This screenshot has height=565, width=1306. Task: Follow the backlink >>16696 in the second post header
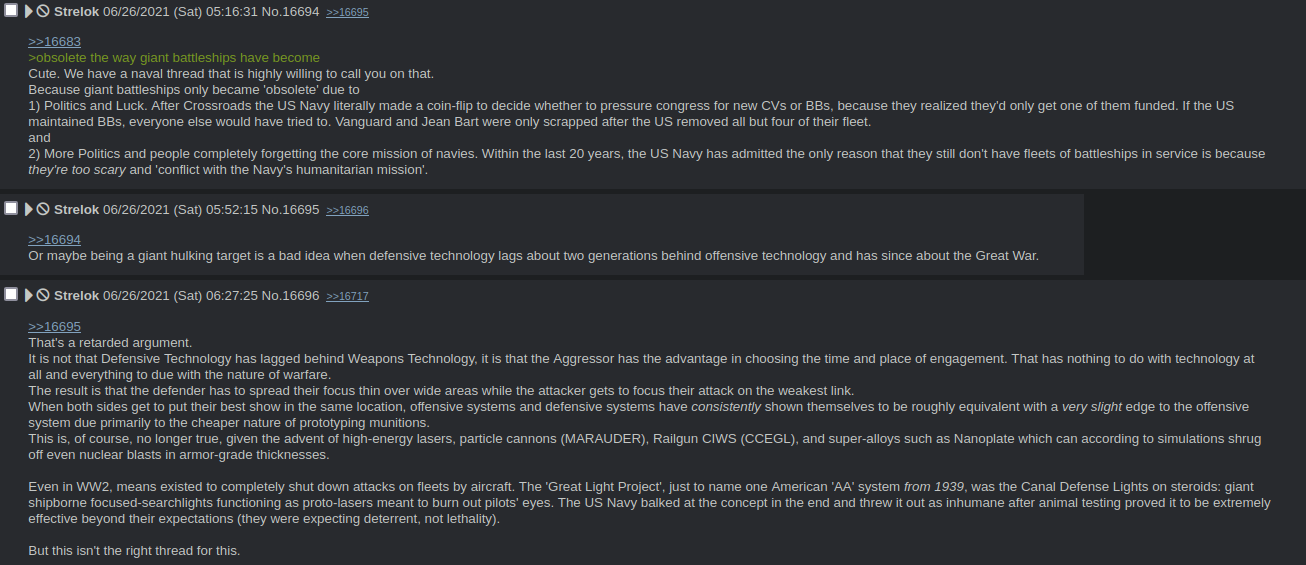click(347, 210)
